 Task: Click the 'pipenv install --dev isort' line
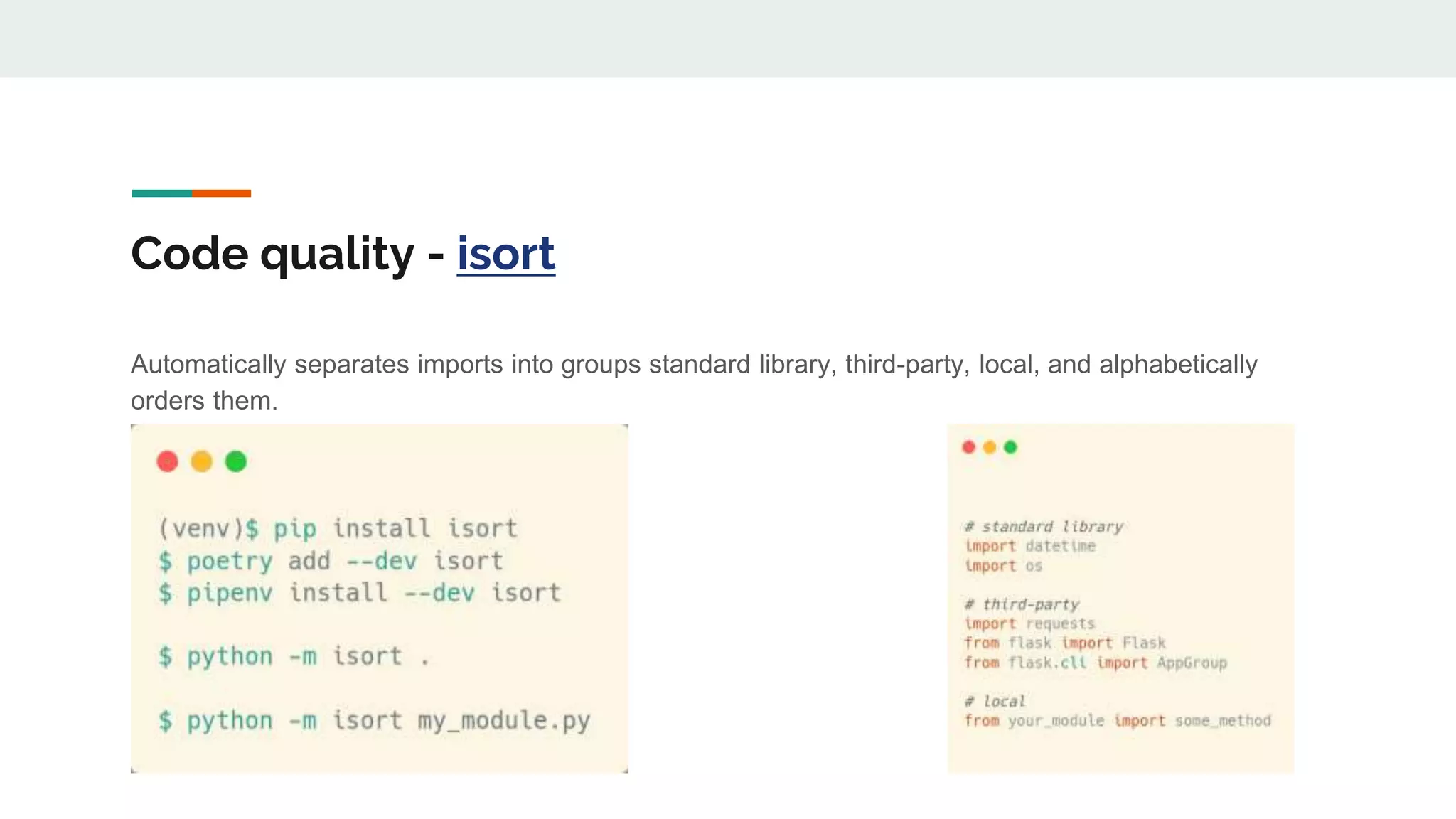(360, 593)
